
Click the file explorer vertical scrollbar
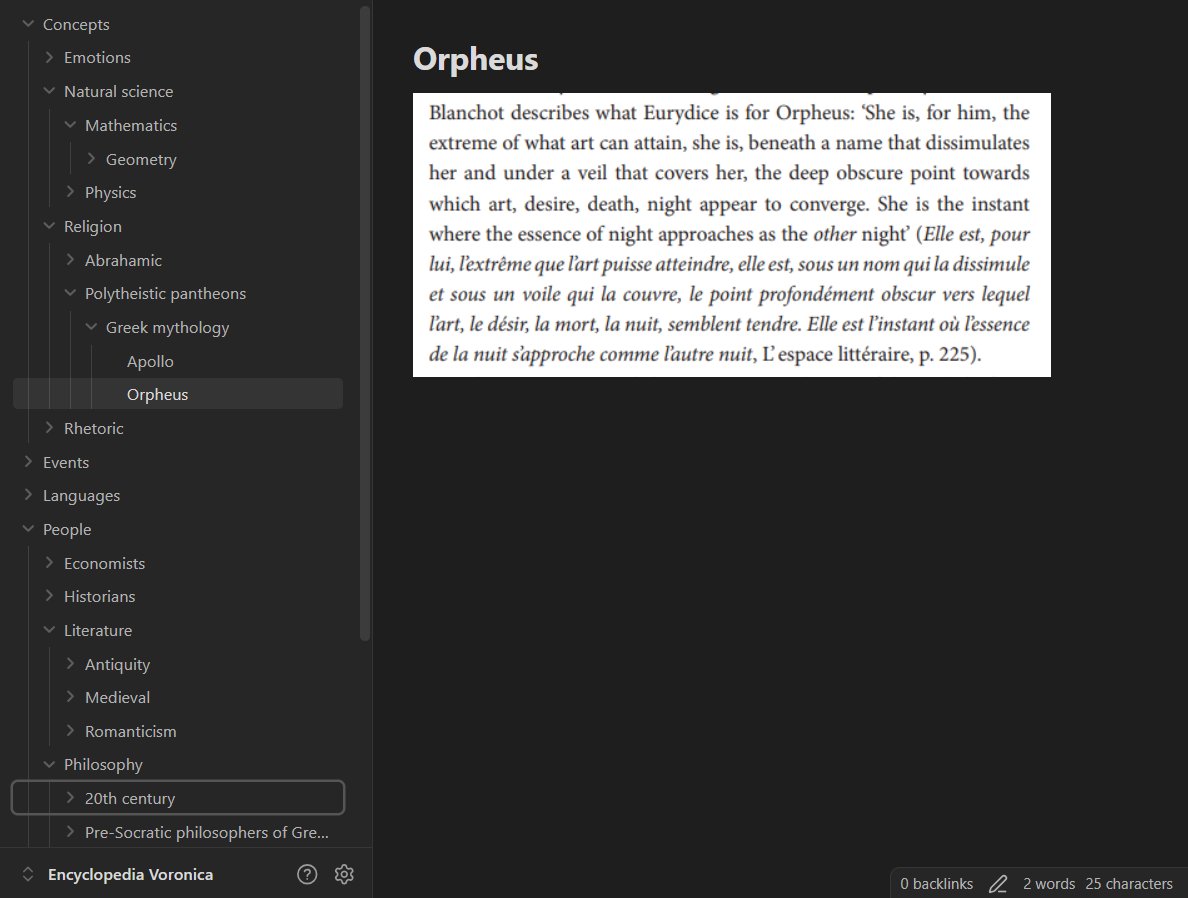(x=365, y=324)
